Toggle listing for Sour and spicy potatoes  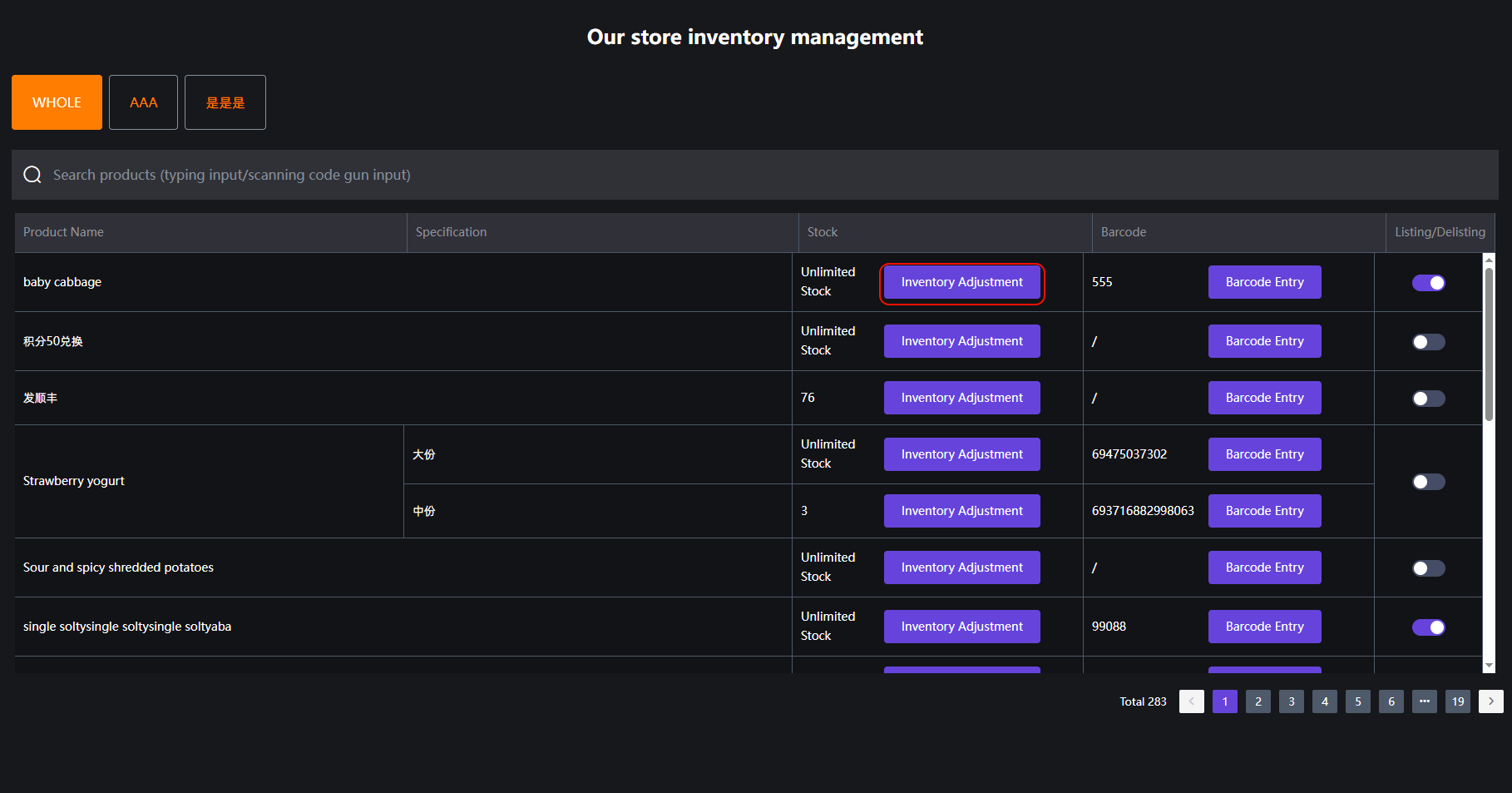point(1428,568)
